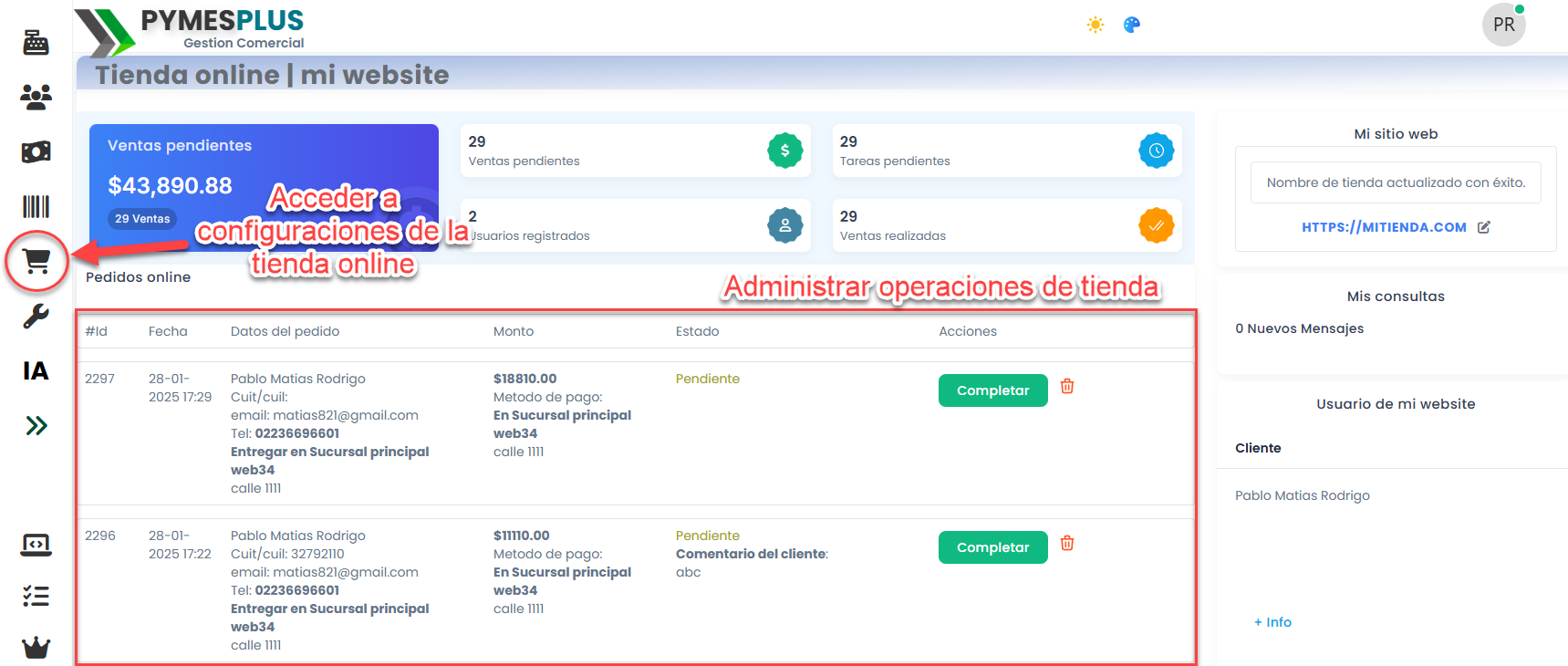
Task: Click the Mis consultas heading
Action: click(1396, 297)
